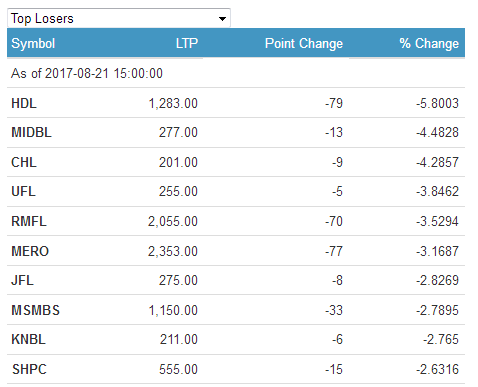The image size is (478, 387).
Task: Open the UFL stock symbol
Action: (23, 192)
